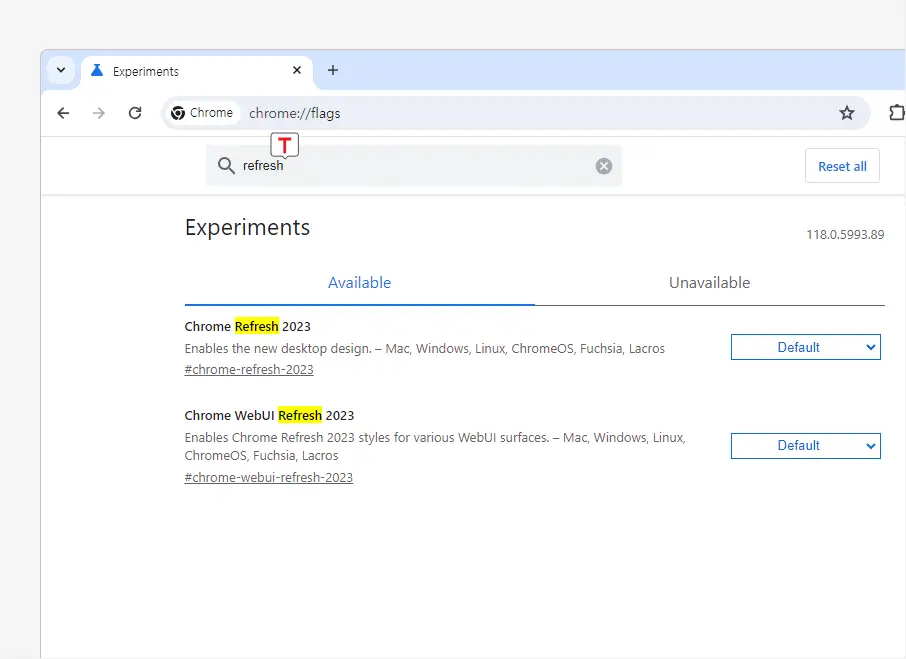Click the Experiments page heading
This screenshot has height=659, width=906.
click(x=247, y=227)
